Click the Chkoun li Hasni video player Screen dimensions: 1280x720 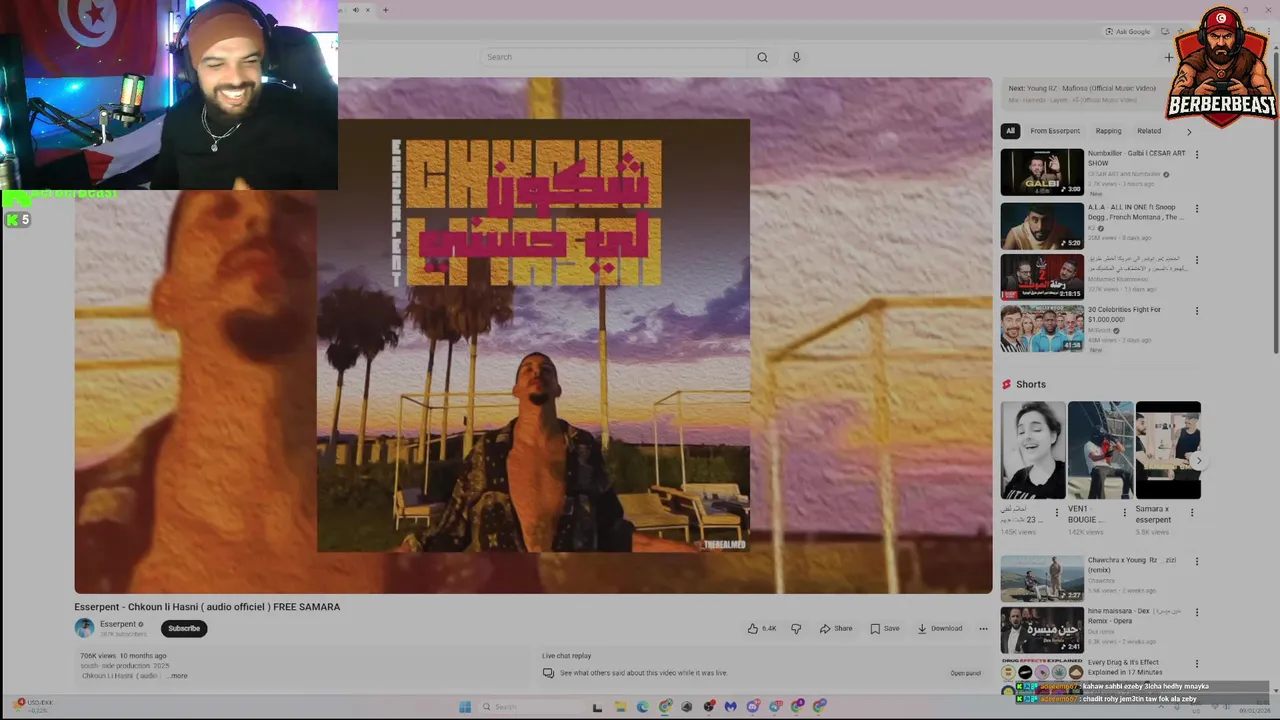coord(533,335)
